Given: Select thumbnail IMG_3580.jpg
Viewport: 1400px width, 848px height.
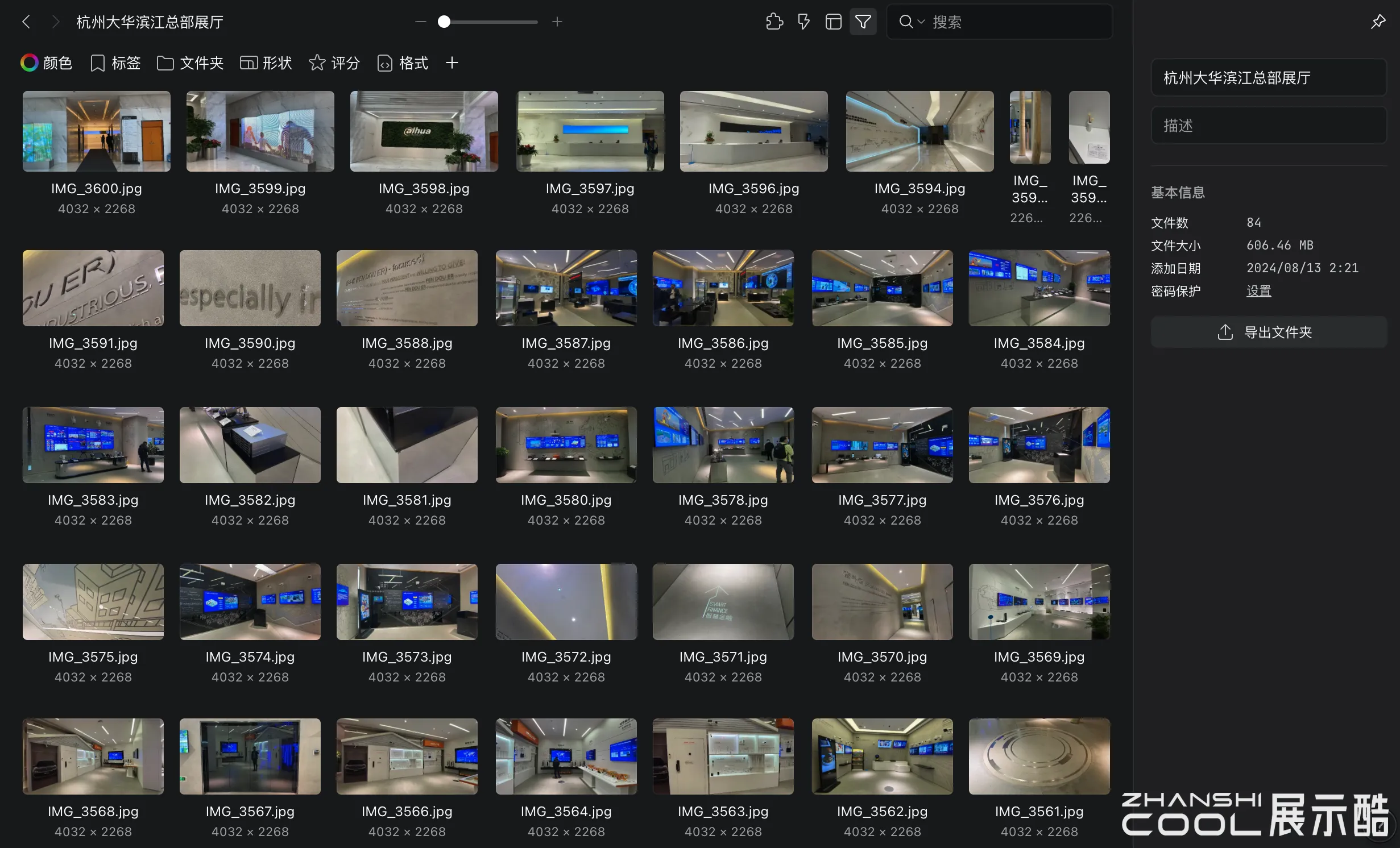Looking at the screenshot, I should [x=566, y=445].
